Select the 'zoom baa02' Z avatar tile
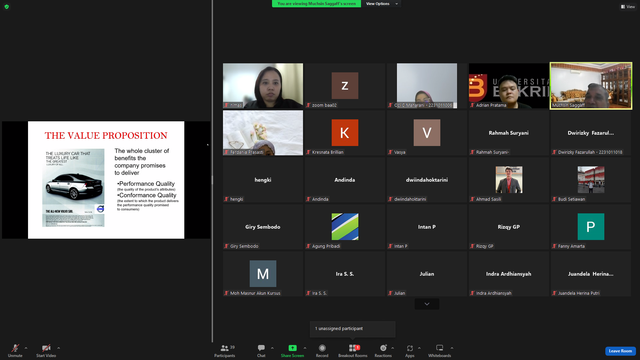Viewport: 640px width, 360px height. [x=345, y=86]
